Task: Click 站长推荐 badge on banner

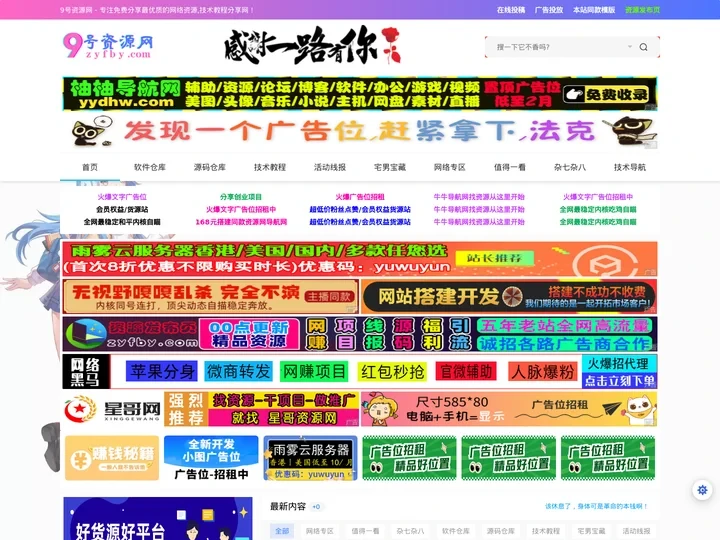Action: 494,258
